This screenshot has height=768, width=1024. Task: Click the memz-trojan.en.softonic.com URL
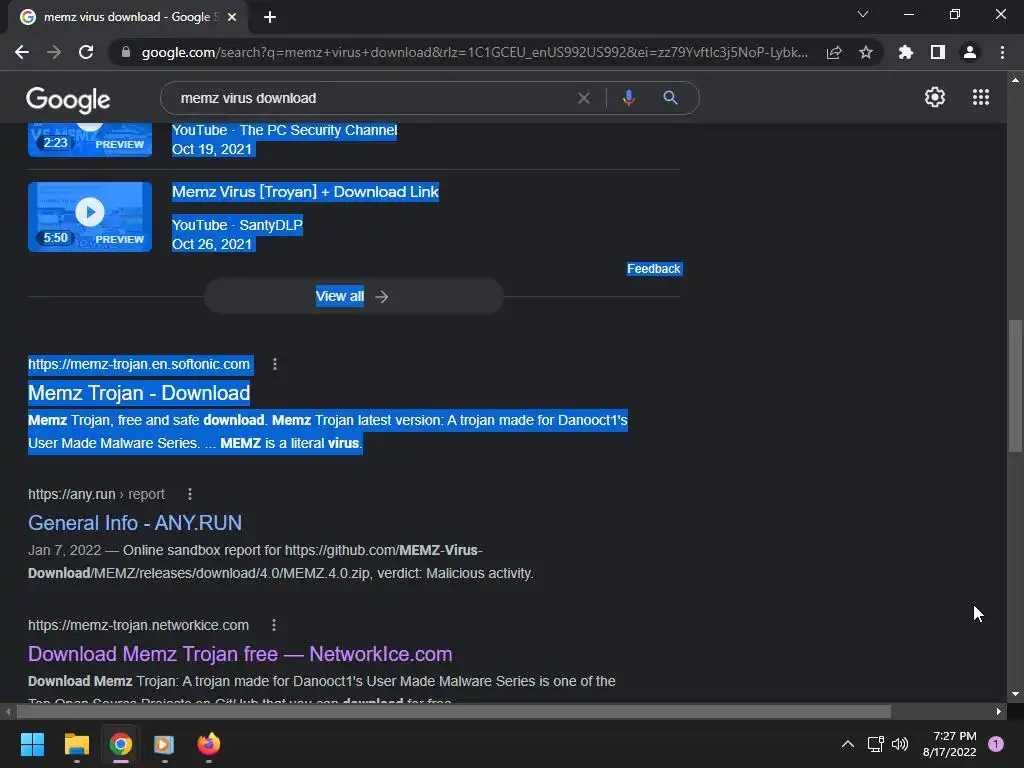pyautogui.click(x=139, y=364)
